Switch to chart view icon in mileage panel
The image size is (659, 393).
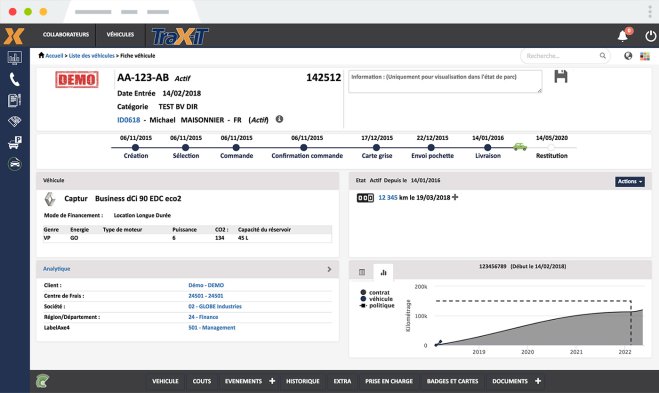coord(383,272)
